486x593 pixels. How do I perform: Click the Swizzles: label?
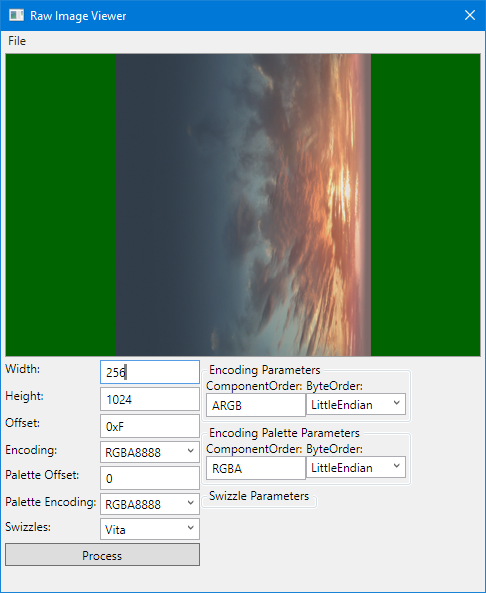pos(28,527)
